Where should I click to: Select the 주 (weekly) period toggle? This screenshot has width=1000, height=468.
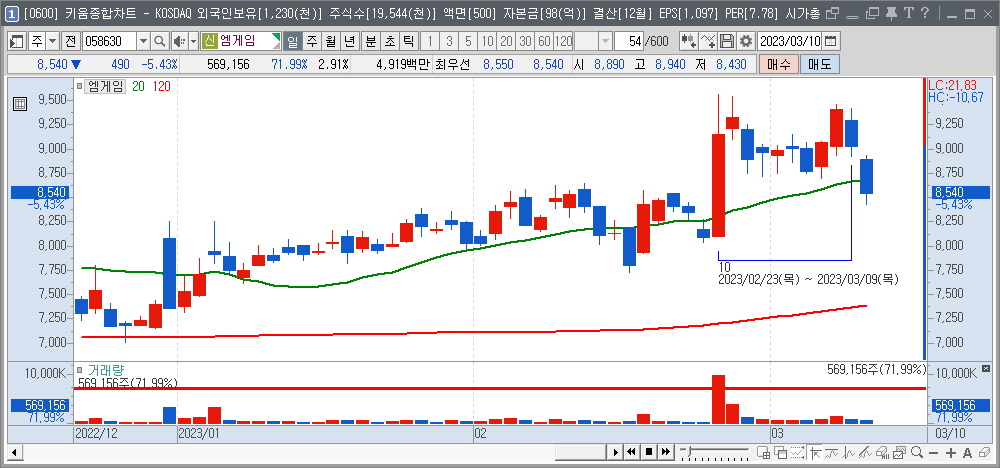coord(311,42)
